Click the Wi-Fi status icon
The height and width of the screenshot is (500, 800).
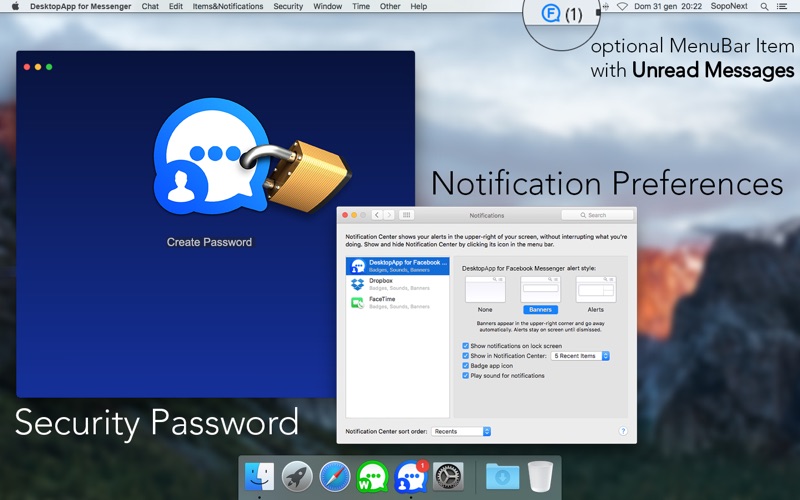tap(622, 7)
